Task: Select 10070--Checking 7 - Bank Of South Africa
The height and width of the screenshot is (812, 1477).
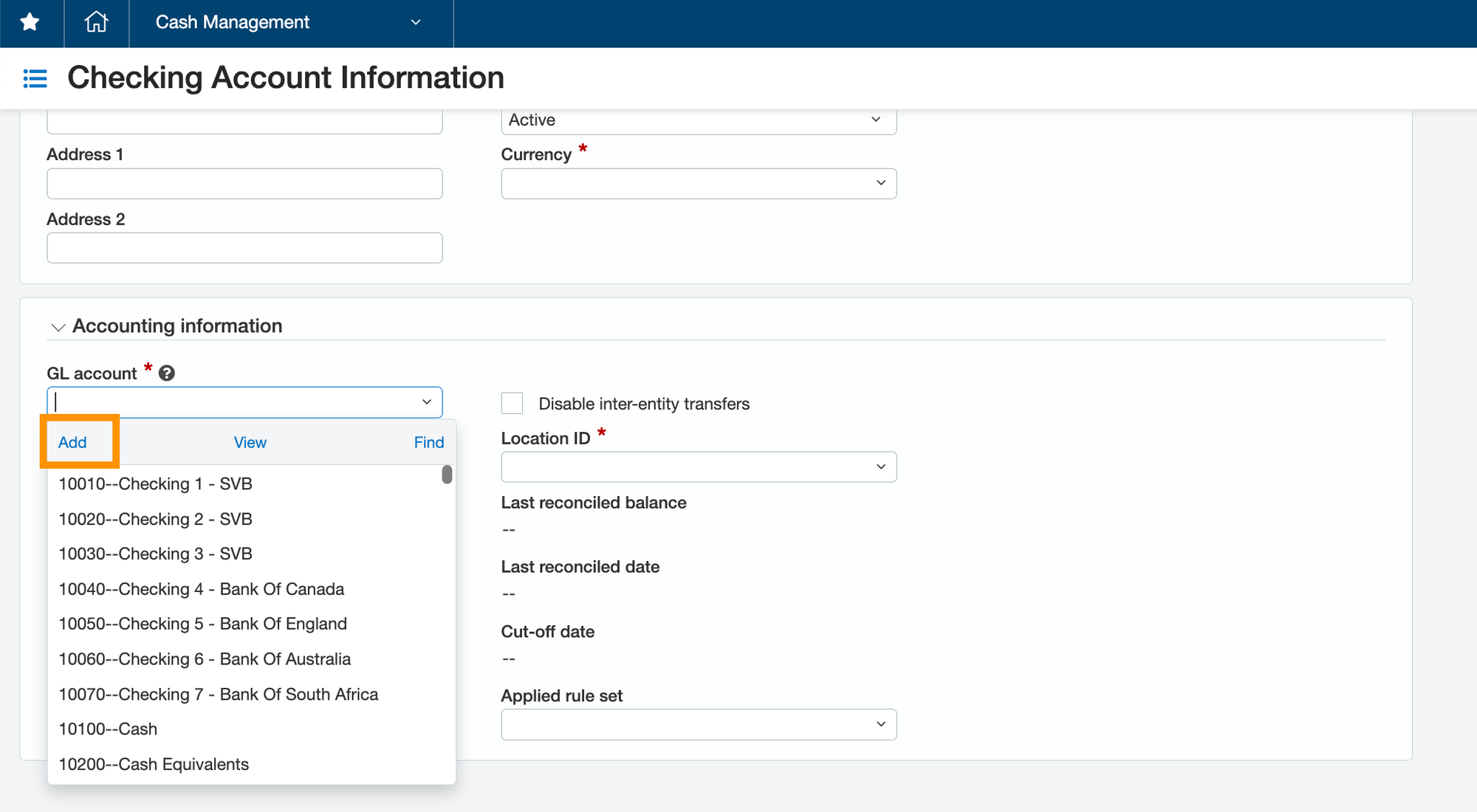Action: 245,695
